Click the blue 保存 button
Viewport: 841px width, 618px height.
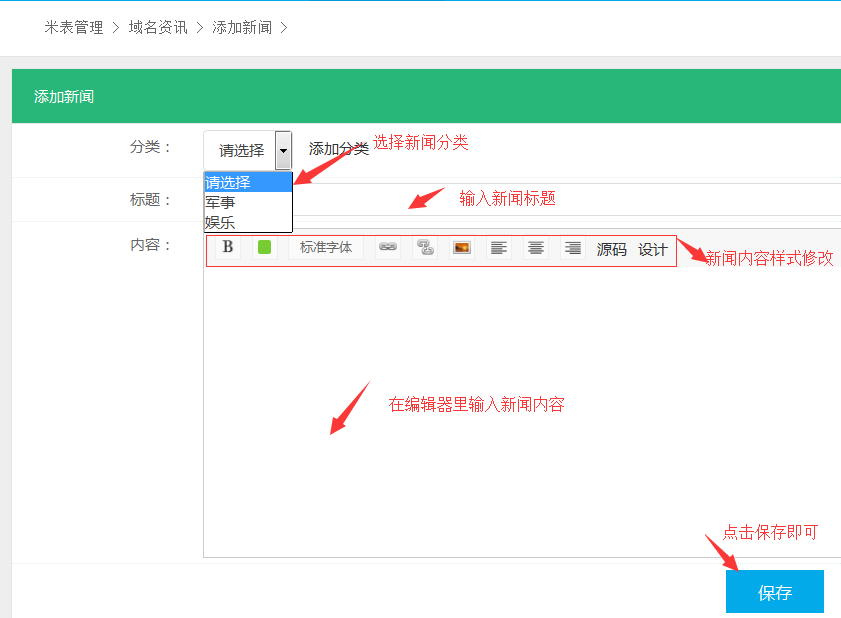[774, 591]
